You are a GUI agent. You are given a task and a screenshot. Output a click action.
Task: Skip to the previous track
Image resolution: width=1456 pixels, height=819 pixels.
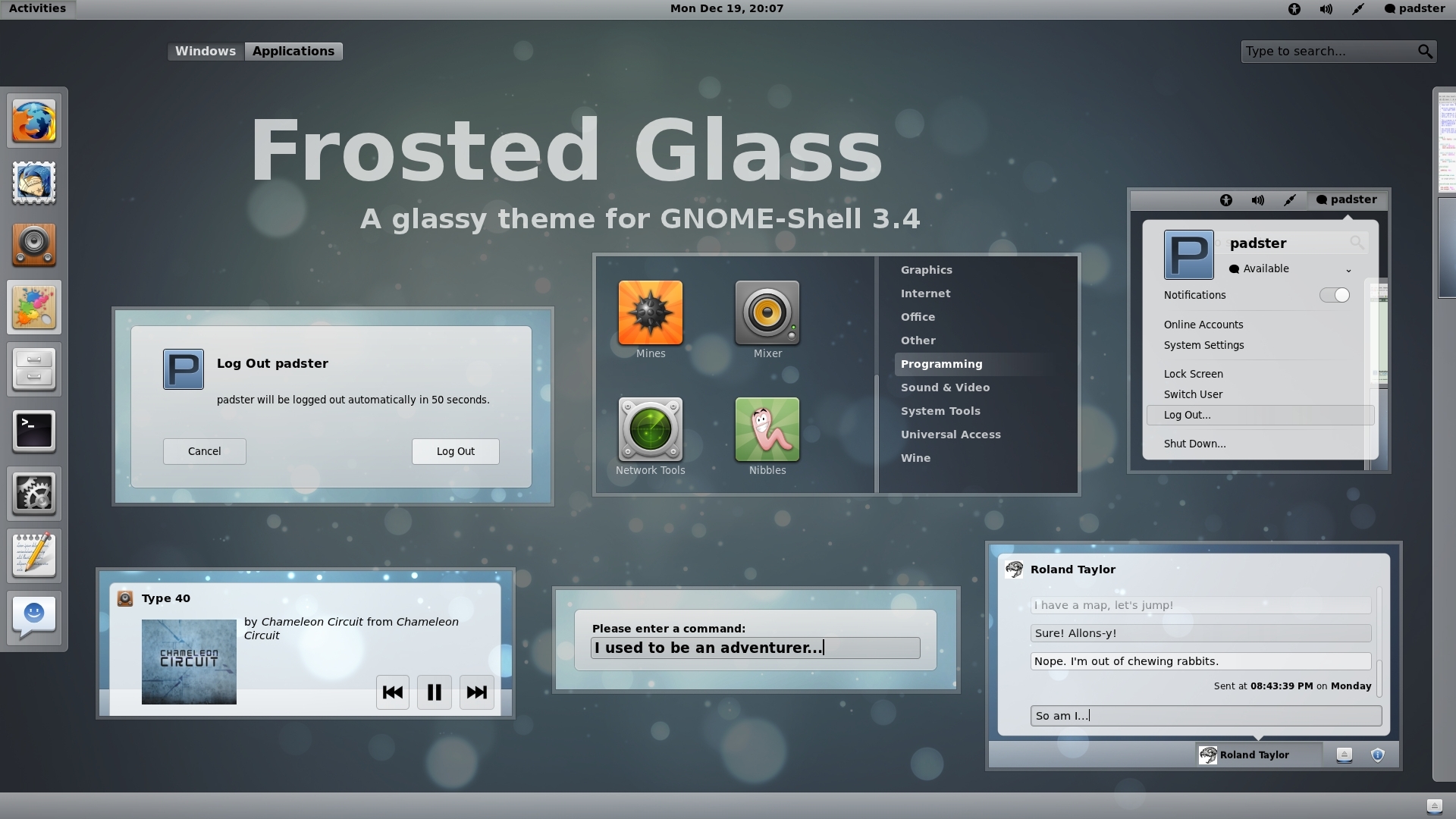(x=393, y=692)
